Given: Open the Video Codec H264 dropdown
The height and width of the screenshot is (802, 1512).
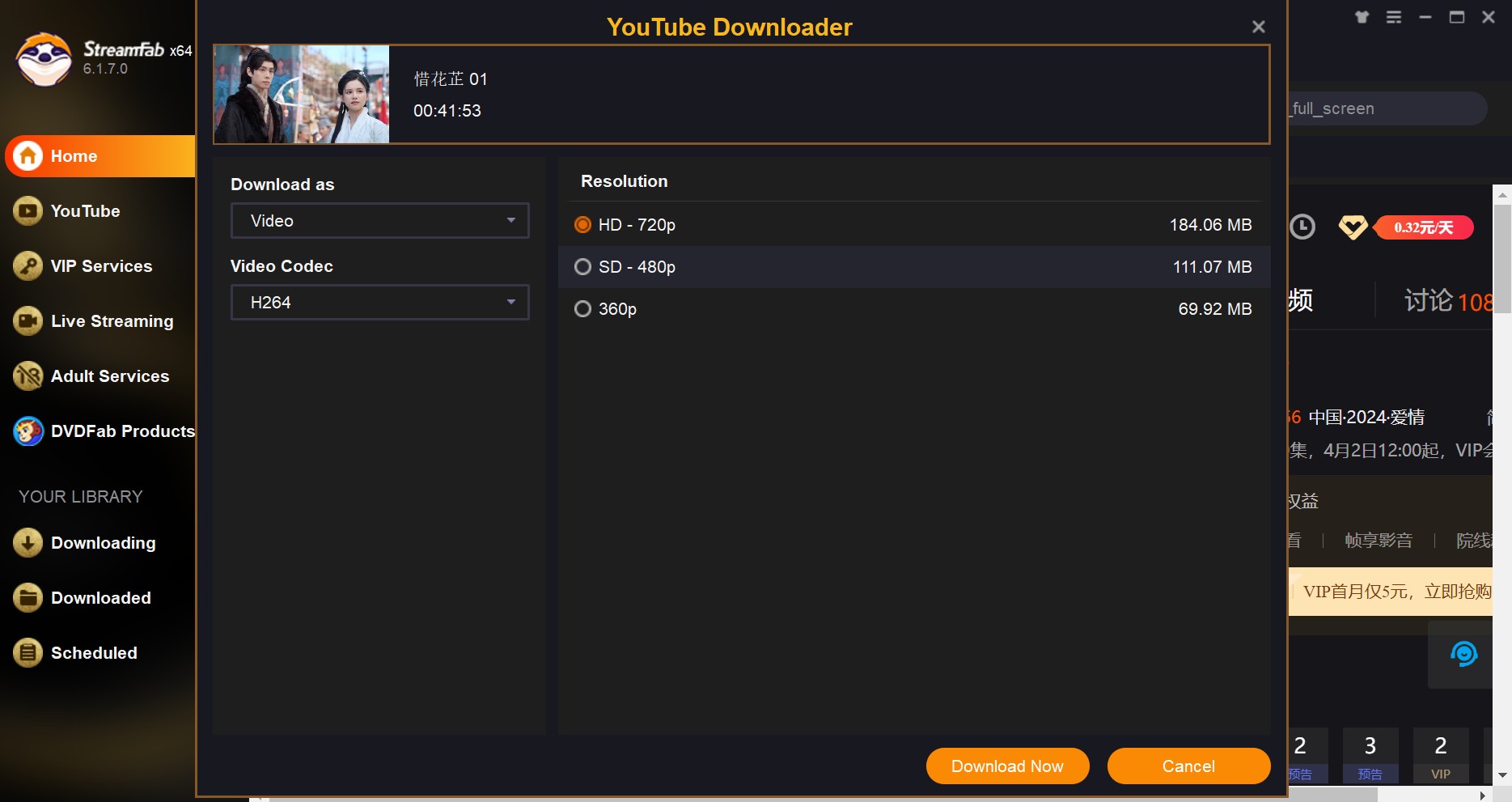Looking at the screenshot, I should pyautogui.click(x=380, y=303).
